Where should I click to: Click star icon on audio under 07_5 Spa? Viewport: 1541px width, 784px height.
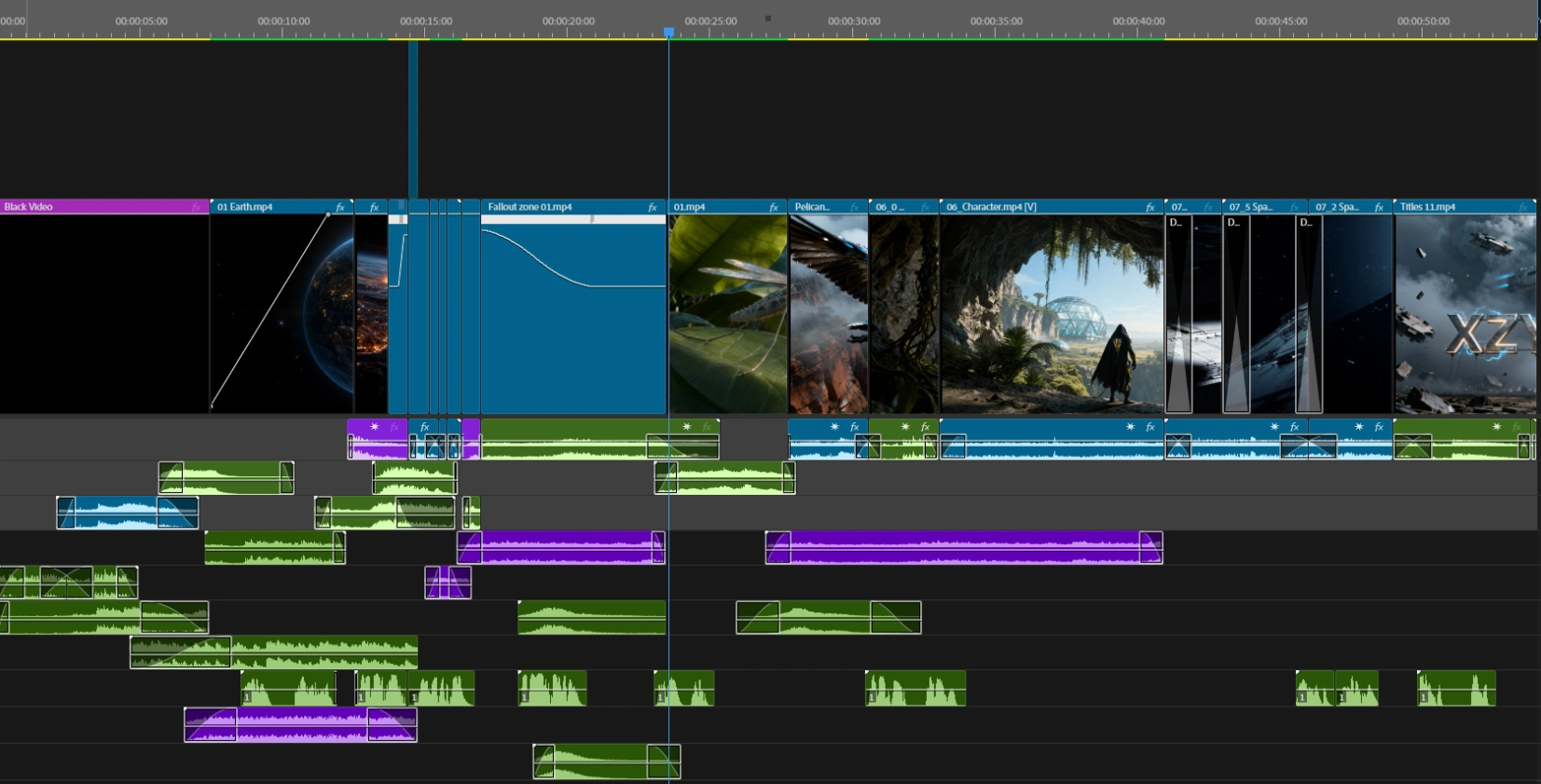1274,427
